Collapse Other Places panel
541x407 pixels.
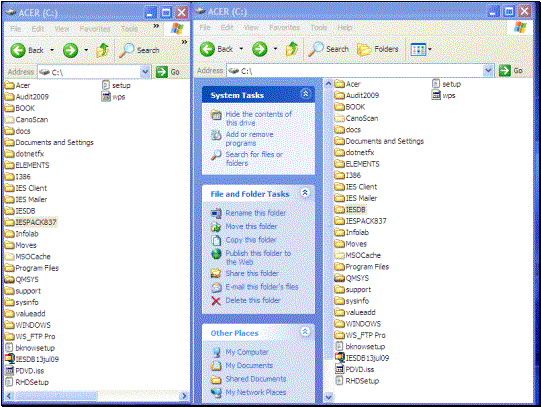click(305, 332)
